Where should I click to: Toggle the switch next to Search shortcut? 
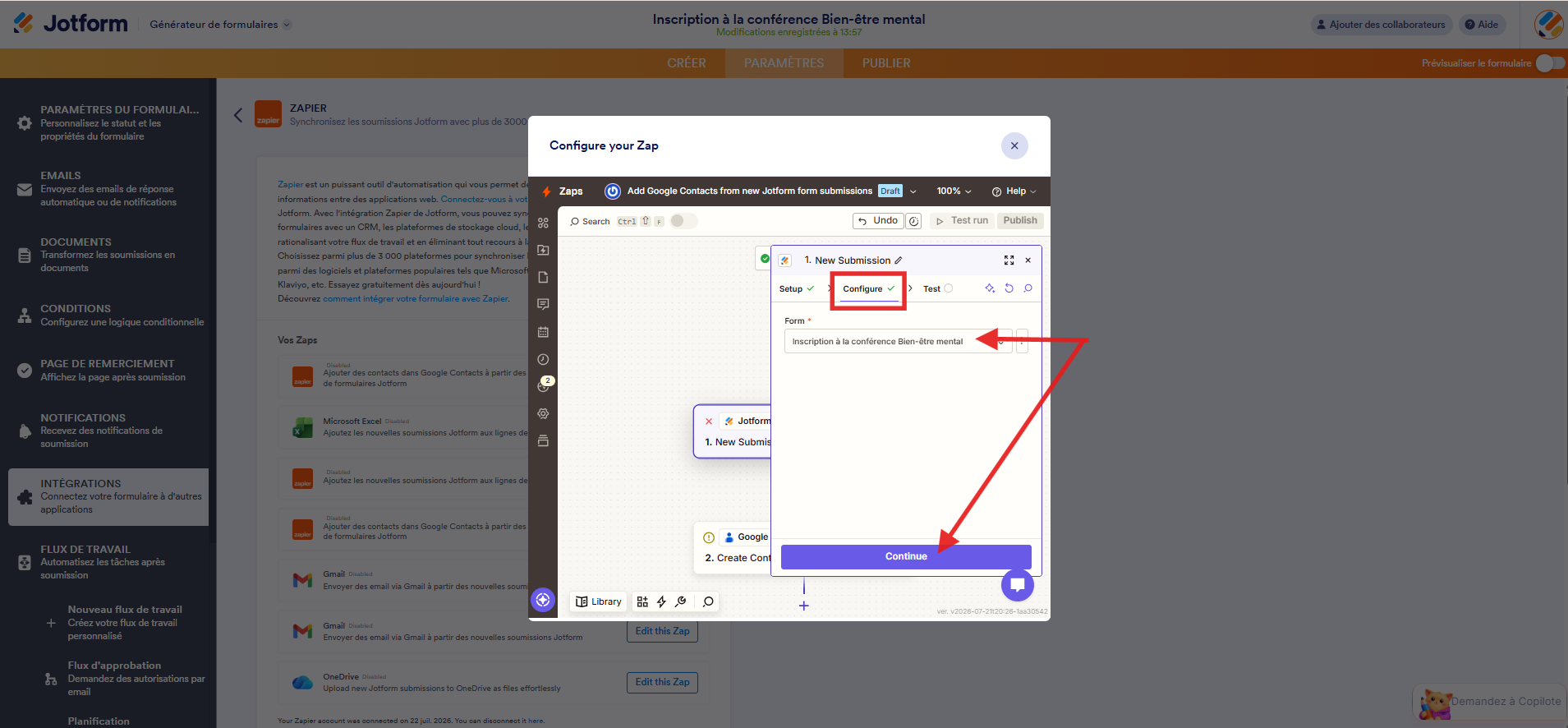683,221
